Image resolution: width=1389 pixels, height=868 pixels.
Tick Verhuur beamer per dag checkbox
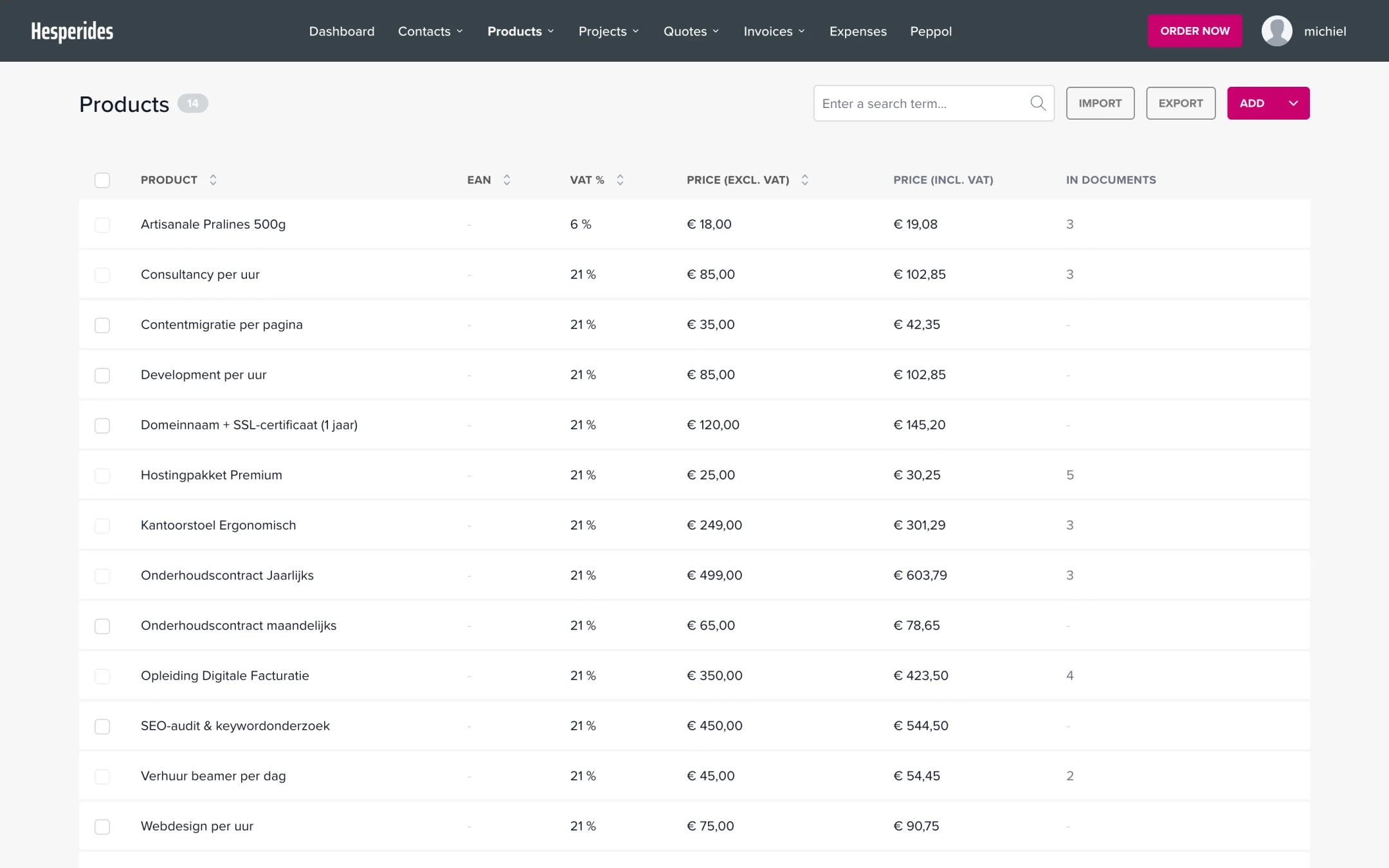[102, 776]
